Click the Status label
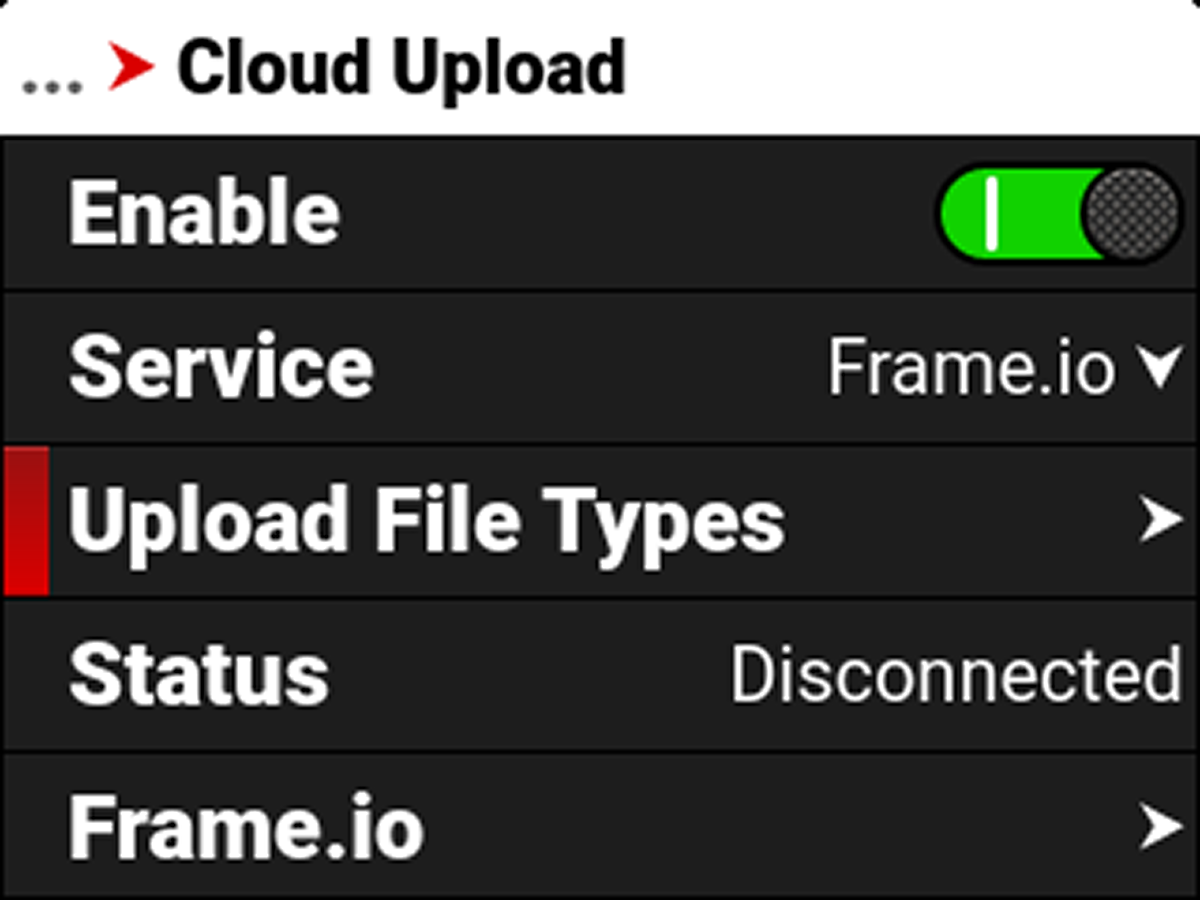The height and width of the screenshot is (900, 1200). 199,674
